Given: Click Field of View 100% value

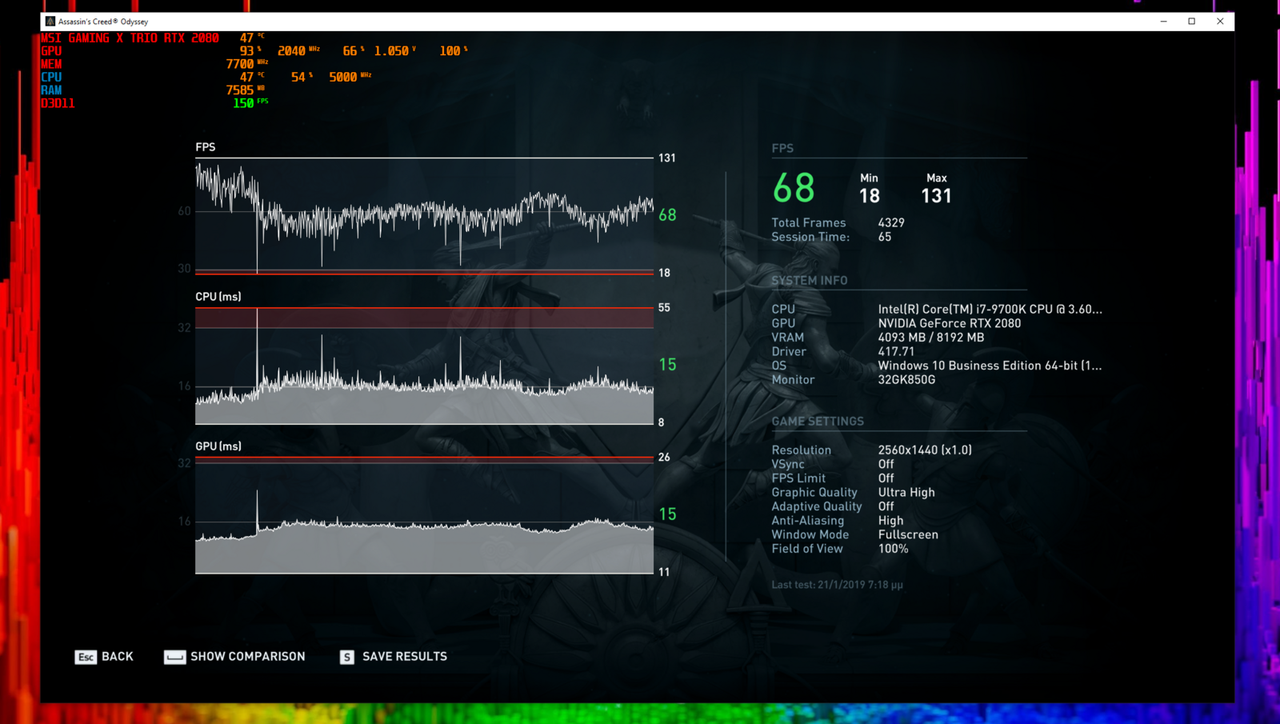Looking at the screenshot, I should (893, 549).
